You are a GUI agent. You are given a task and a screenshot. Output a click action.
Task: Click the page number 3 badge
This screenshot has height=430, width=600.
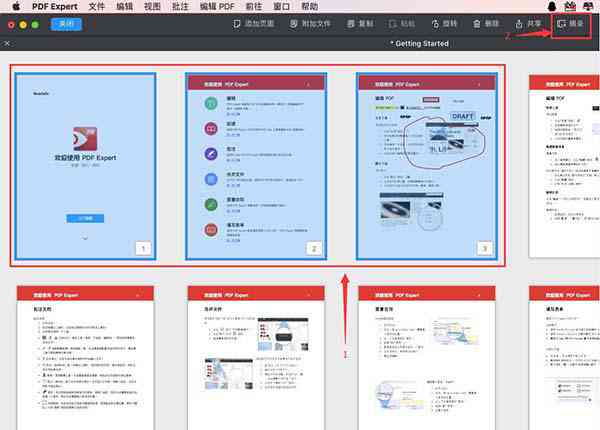point(485,248)
